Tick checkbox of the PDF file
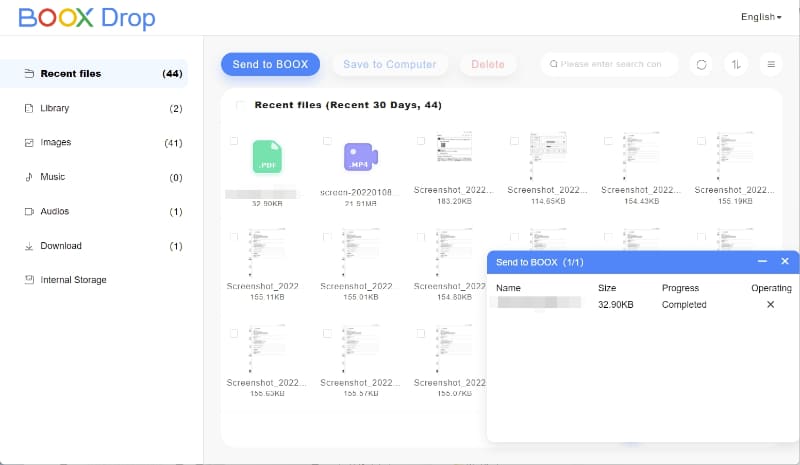This screenshot has width=800, height=465. pyautogui.click(x=234, y=141)
